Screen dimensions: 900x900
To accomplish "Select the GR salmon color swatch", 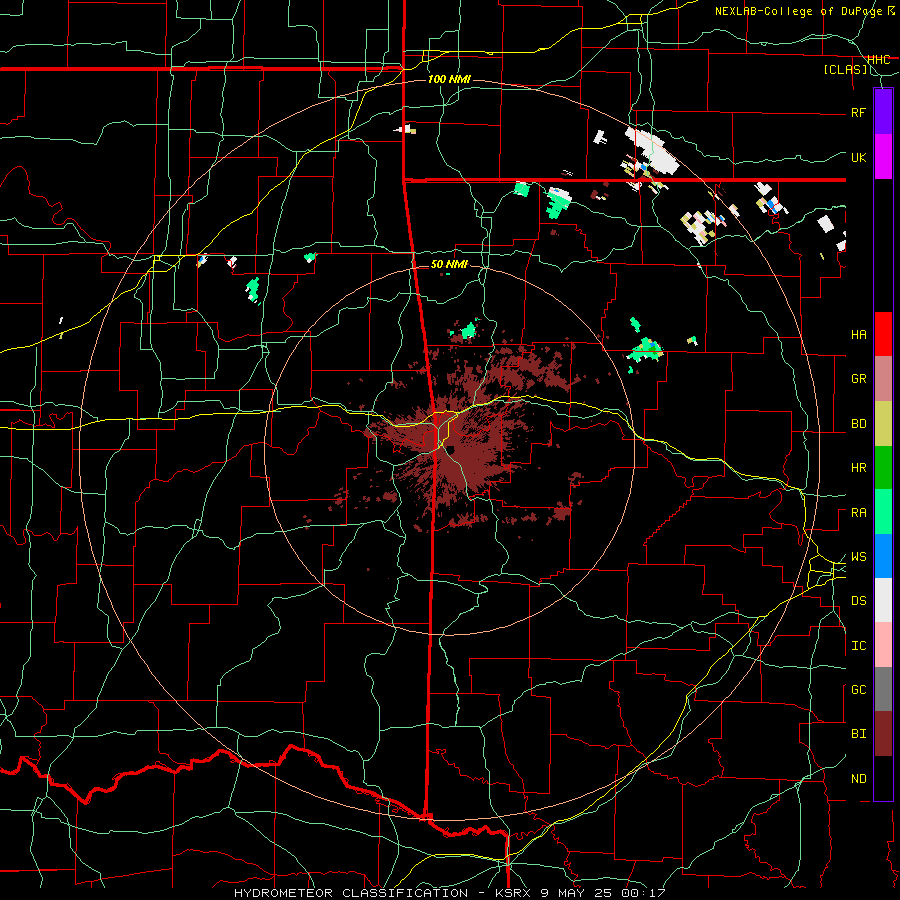I will [x=883, y=378].
